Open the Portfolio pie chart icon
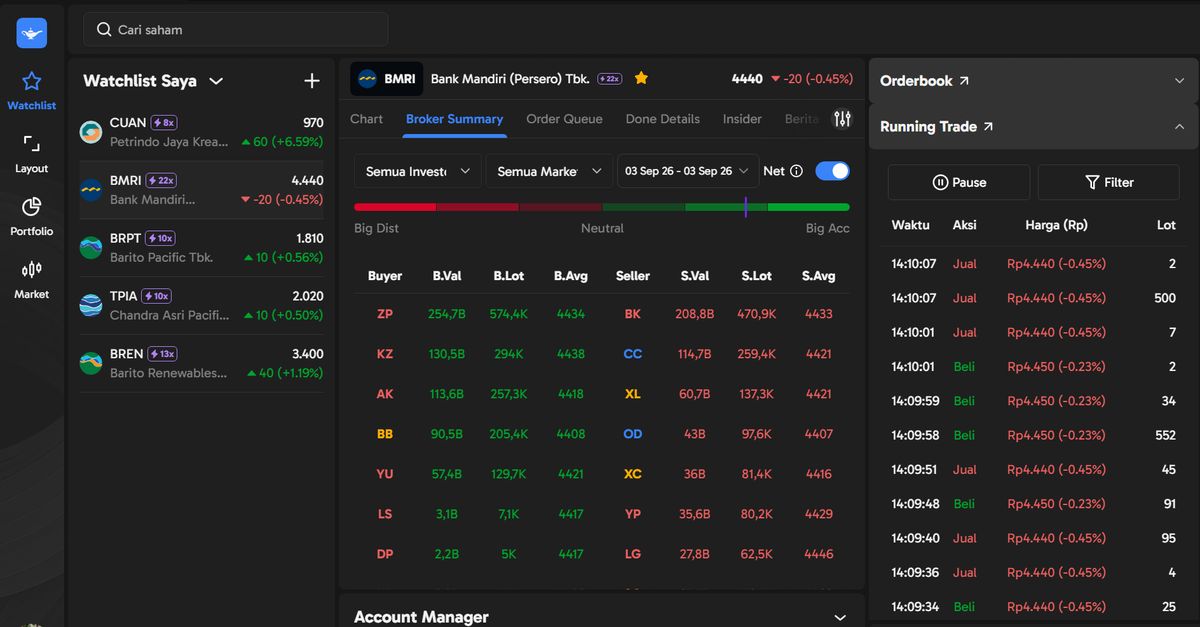The image size is (1200, 627). [31, 207]
